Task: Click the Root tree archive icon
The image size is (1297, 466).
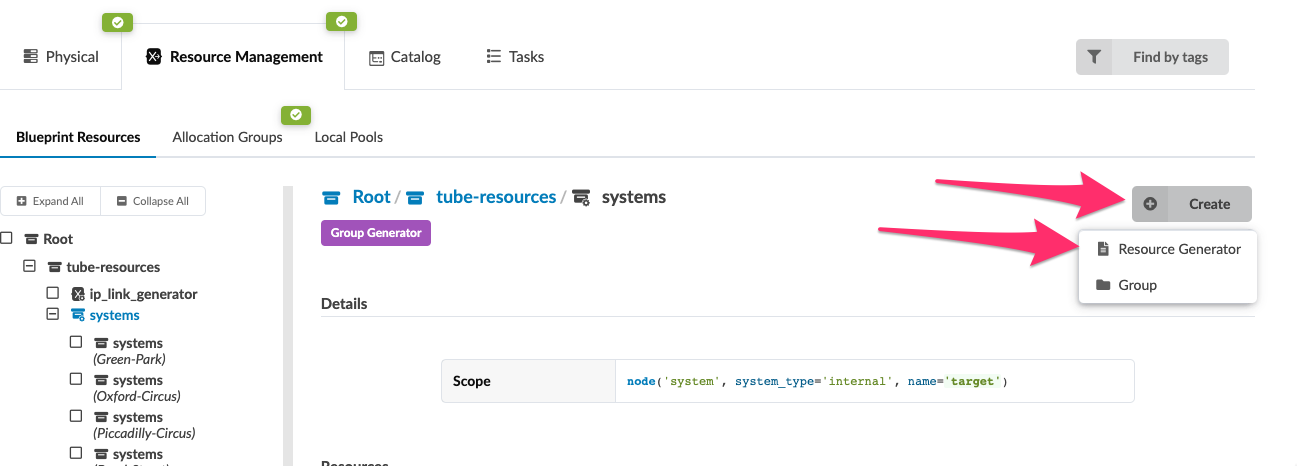Action: pos(31,239)
